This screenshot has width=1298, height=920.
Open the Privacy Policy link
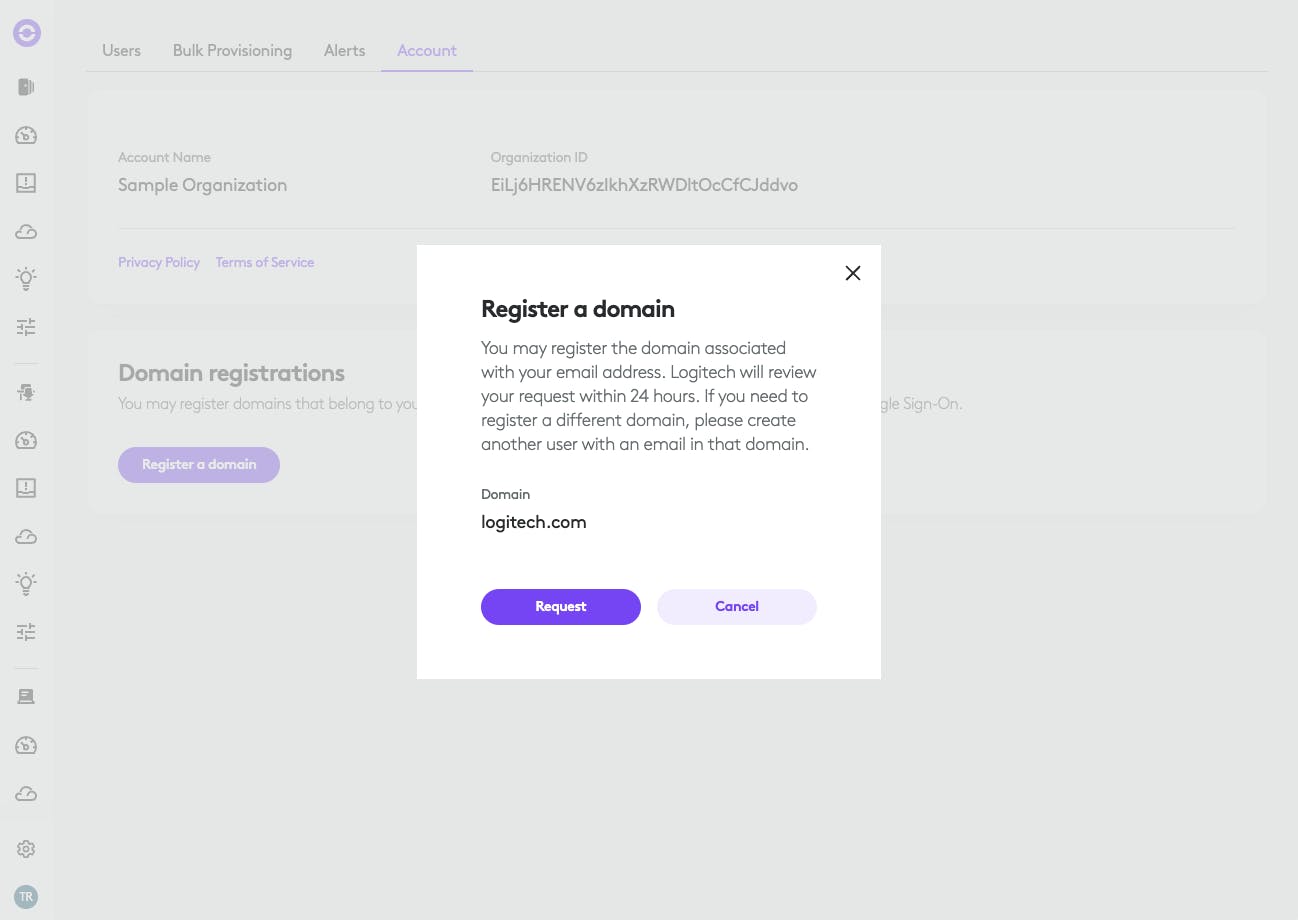click(x=159, y=262)
